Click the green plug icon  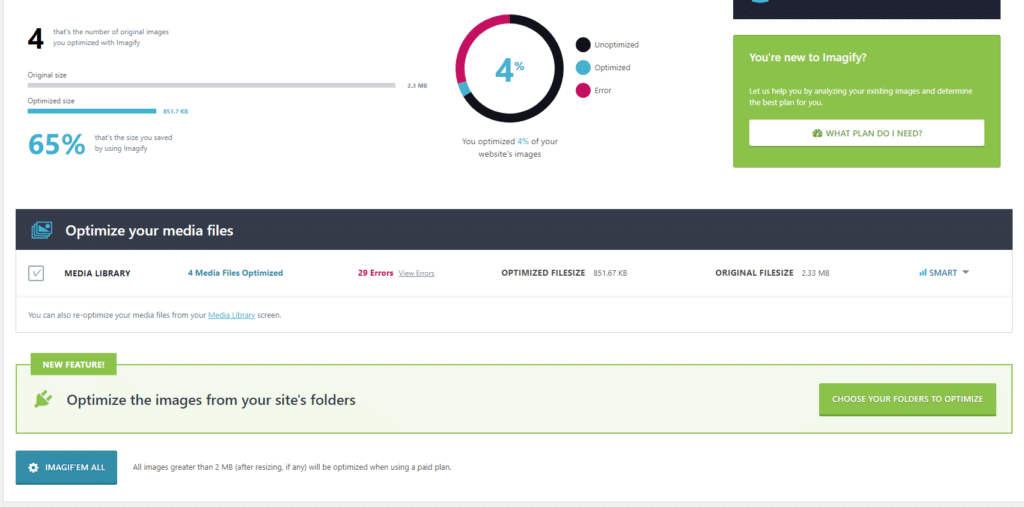[44, 399]
